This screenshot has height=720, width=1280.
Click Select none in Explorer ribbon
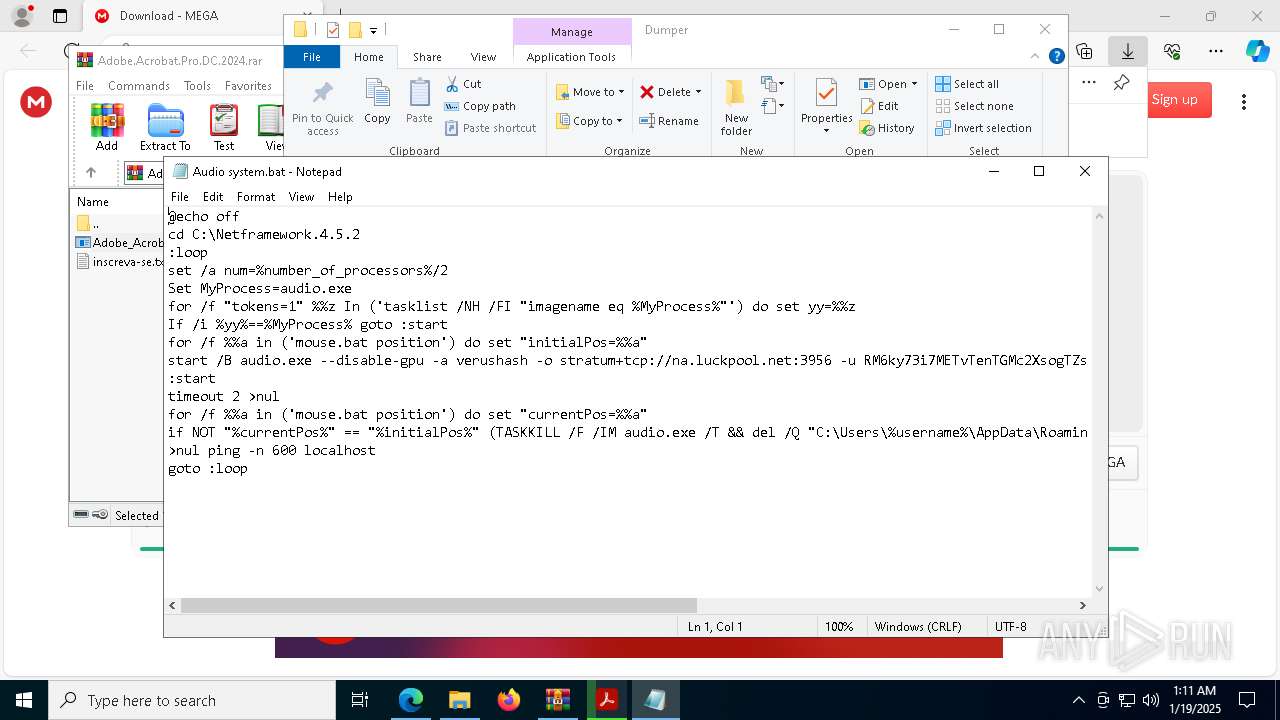tap(974, 106)
